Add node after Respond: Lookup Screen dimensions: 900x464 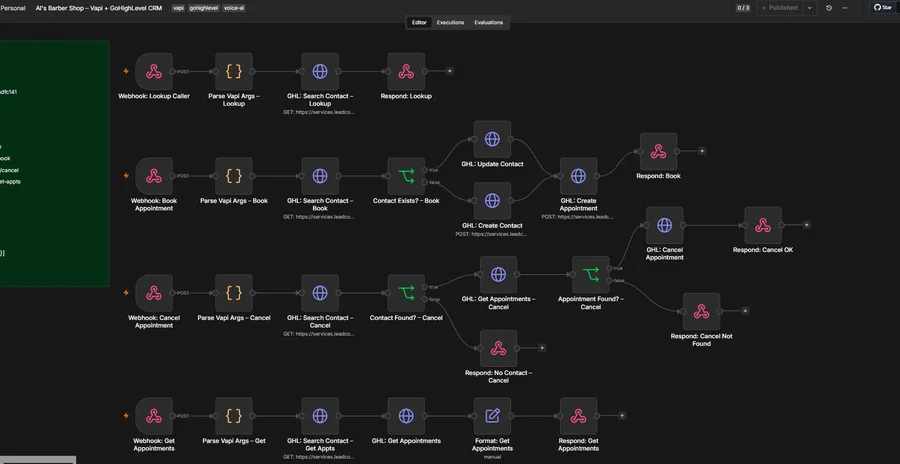pos(450,71)
